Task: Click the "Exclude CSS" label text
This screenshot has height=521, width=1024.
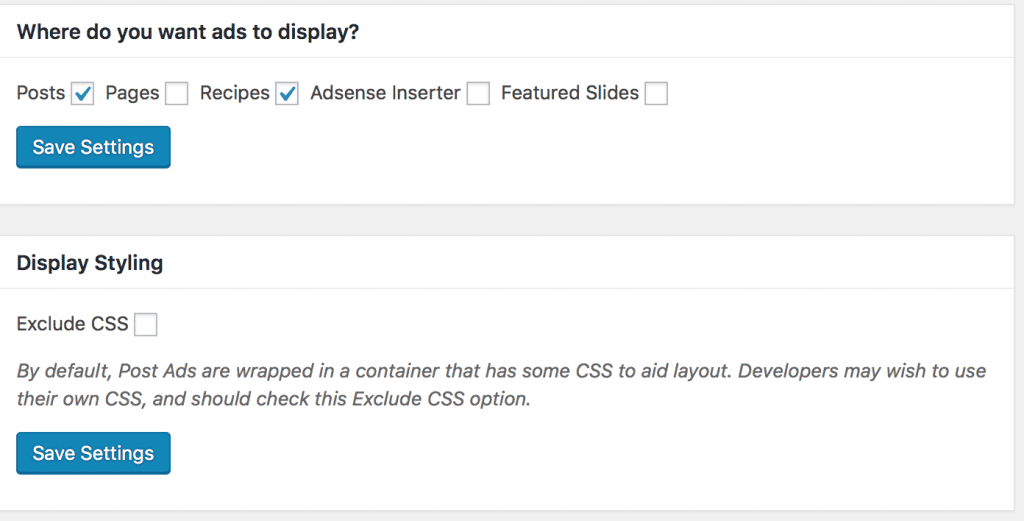Action: click(x=73, y=324)
